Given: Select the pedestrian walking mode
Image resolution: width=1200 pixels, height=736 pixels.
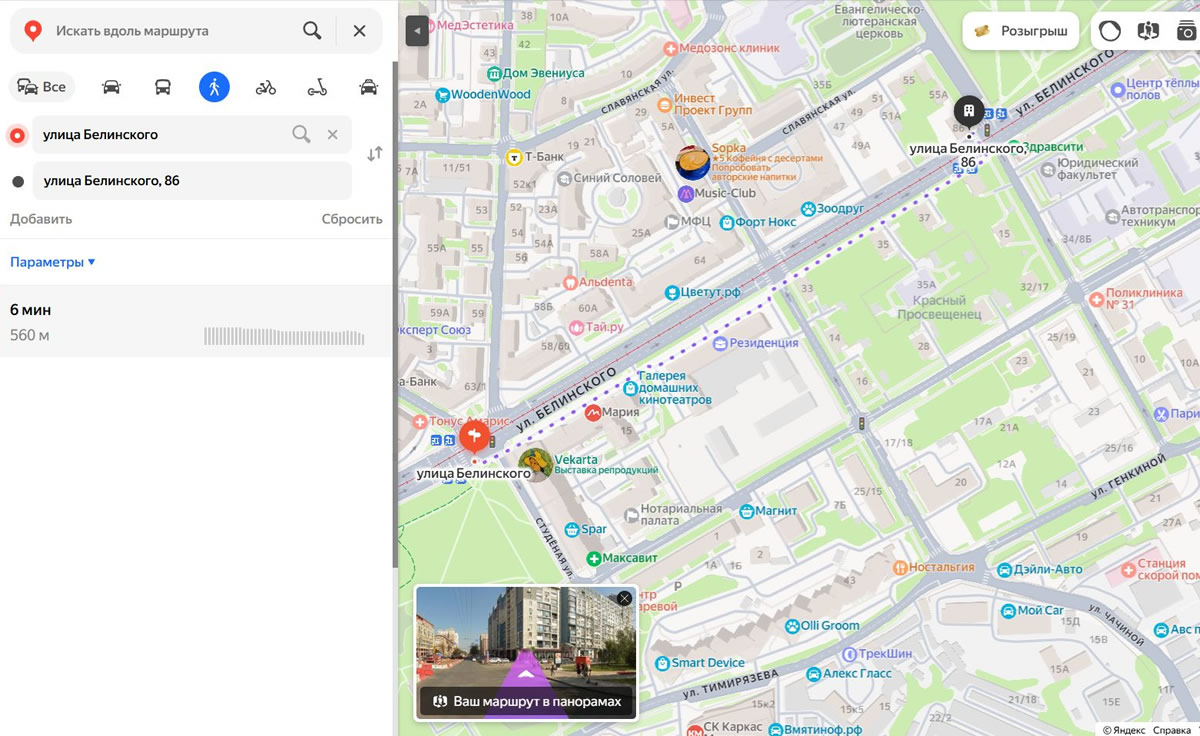Looking at the screenshot, I should tap(214, 87).
